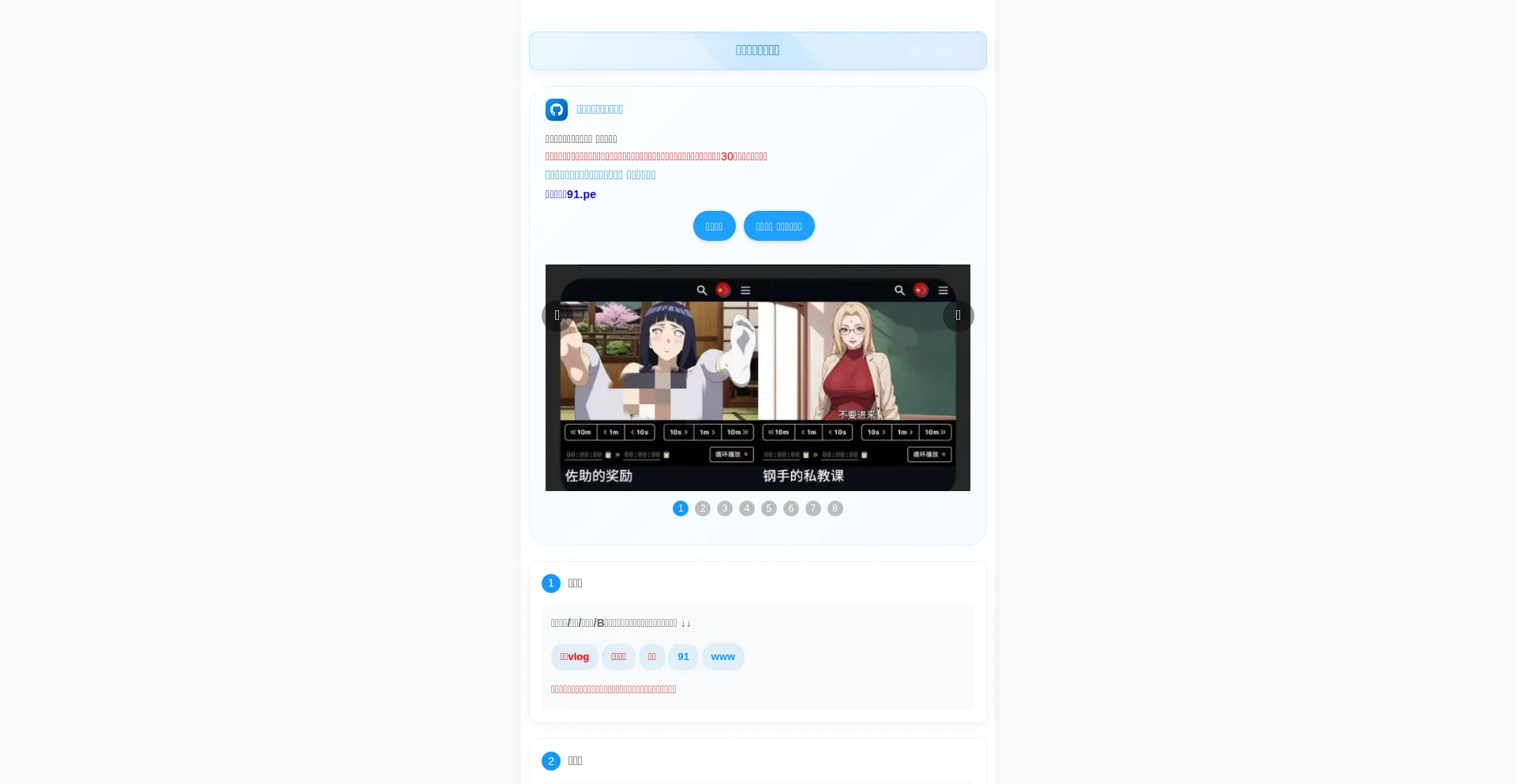Jump to carousel slide 6
Viewport: 1516px width, 784px height.
point(791,508)
